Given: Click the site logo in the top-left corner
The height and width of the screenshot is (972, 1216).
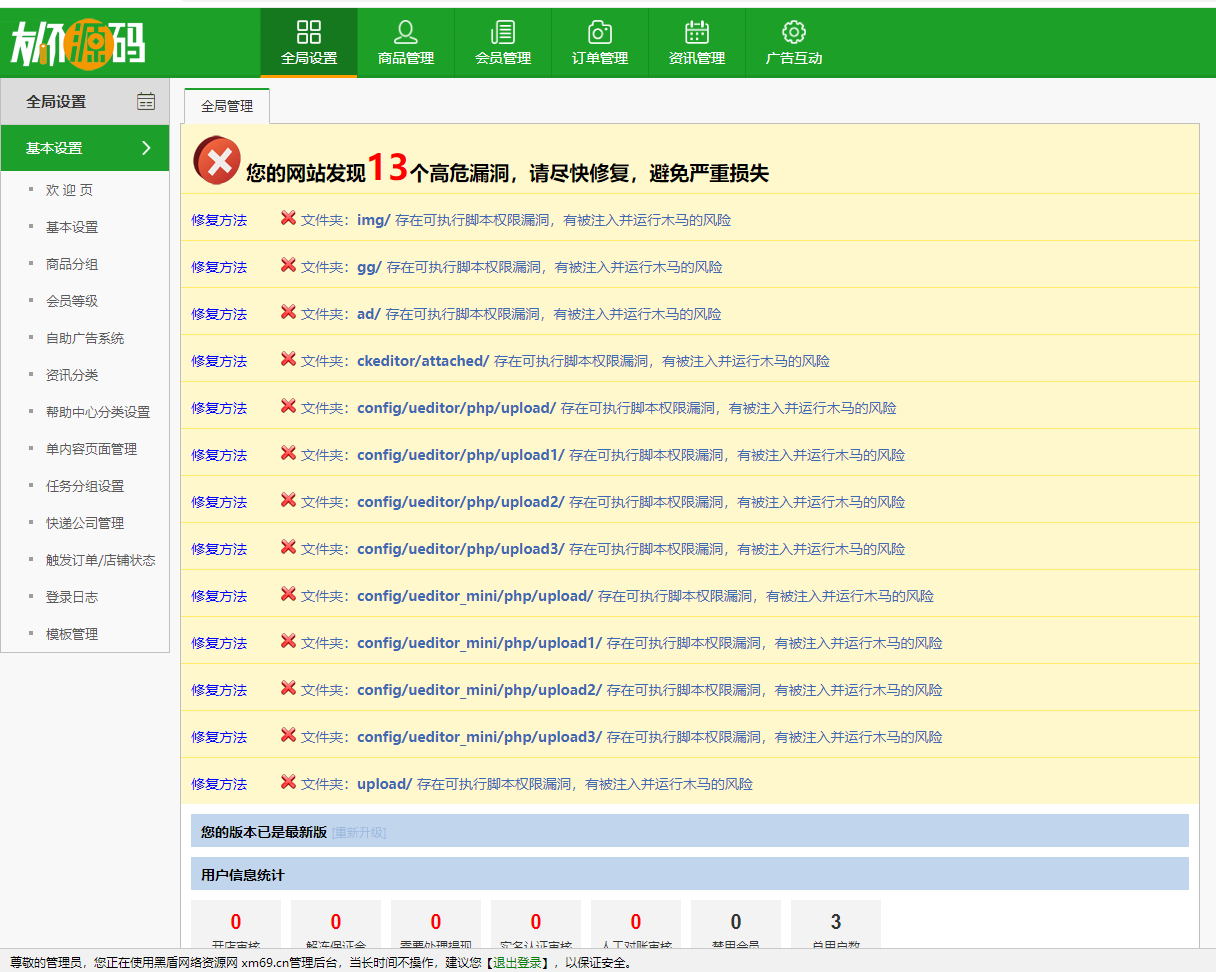Looking at the screenshot, I should [x=78, y=40].
